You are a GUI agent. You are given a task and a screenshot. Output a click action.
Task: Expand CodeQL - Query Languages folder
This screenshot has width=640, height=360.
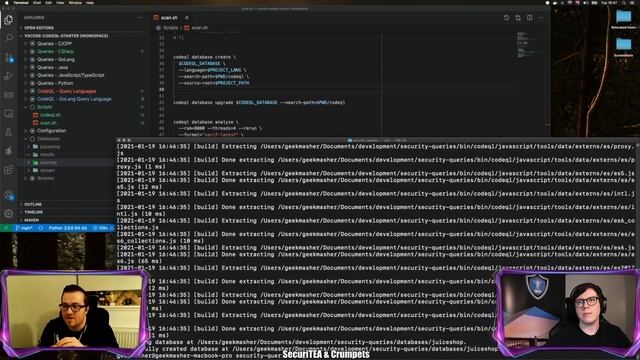click(84, 91)
